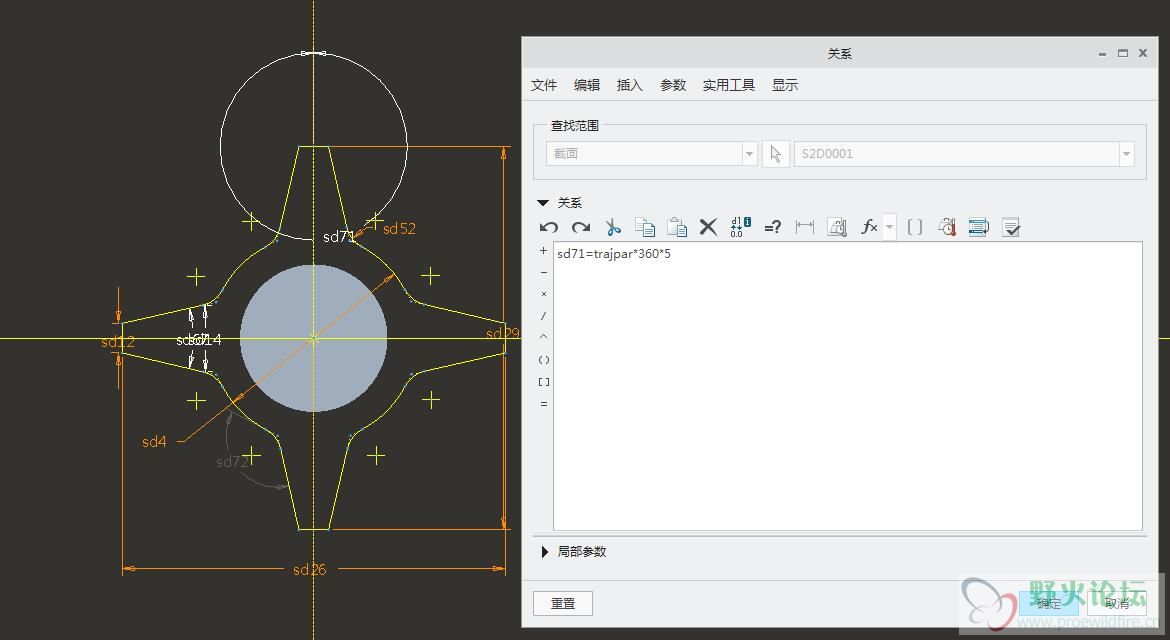Delete selected text with X icon
This screenshot has width=1170, height=640.
pos(708,227)
